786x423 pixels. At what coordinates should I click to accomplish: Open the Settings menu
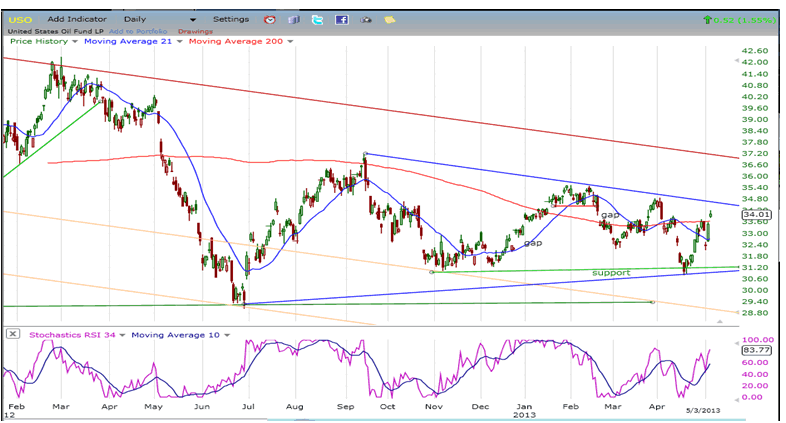tap(231, 19)
